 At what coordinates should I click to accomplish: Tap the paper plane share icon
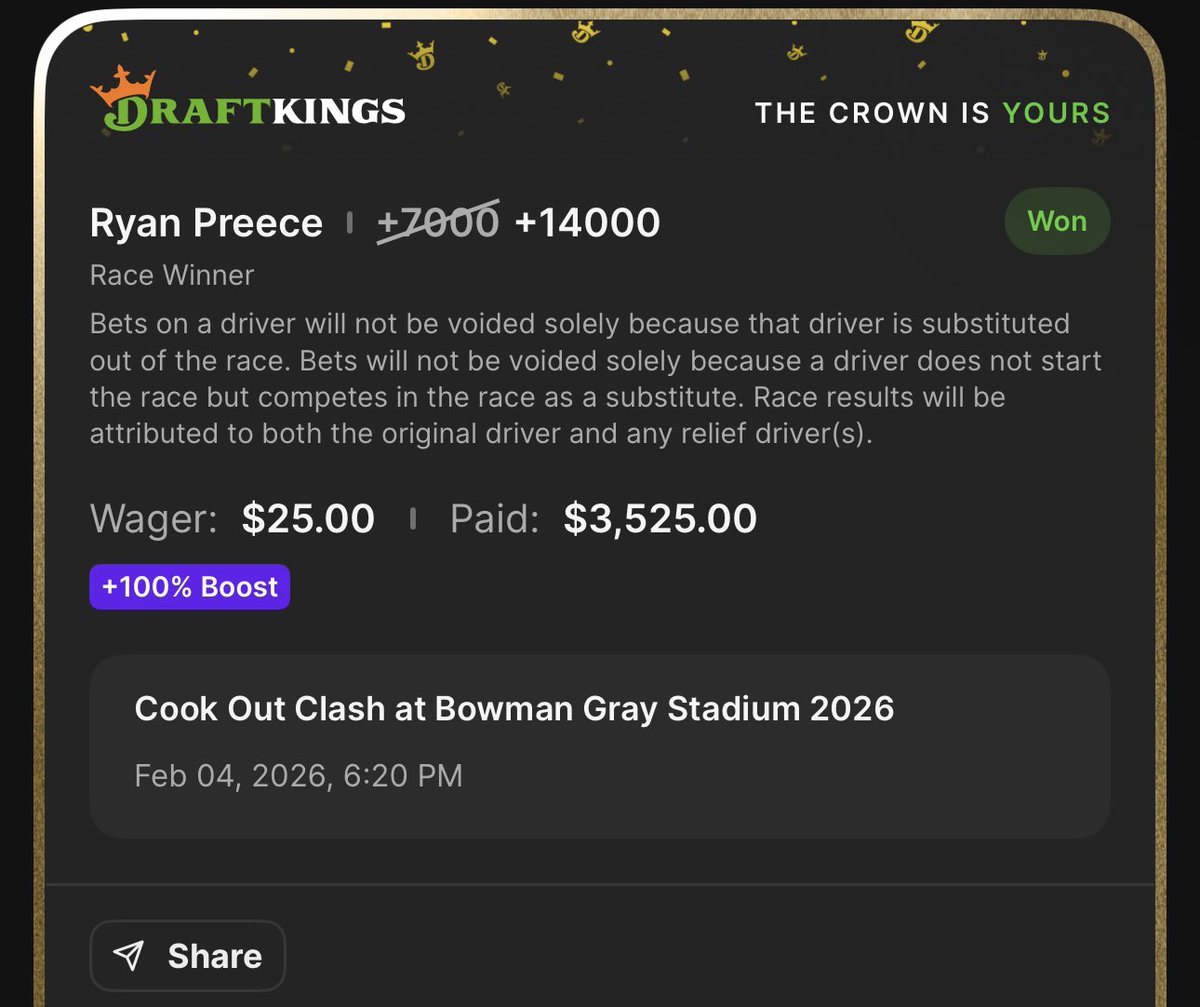point(129,956)
